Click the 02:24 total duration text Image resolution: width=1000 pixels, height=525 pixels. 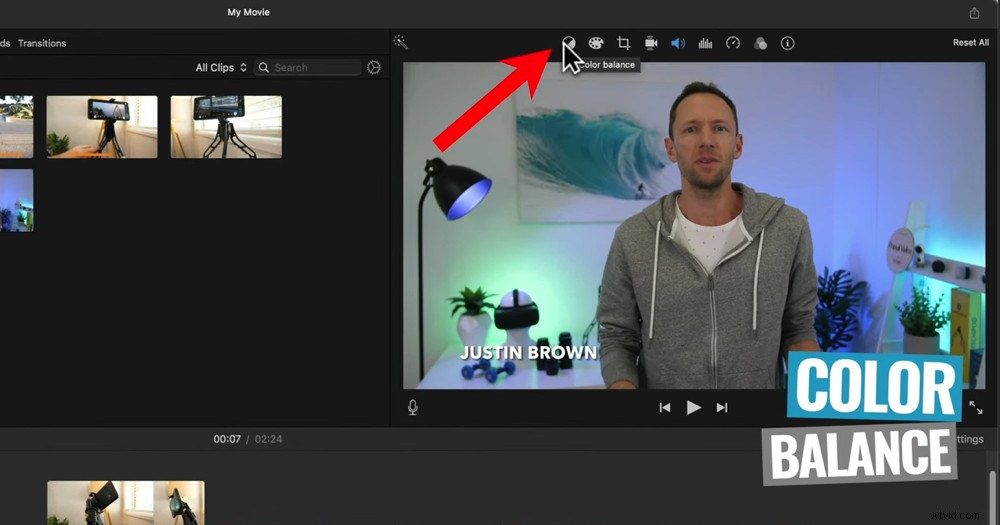point(268,439)
